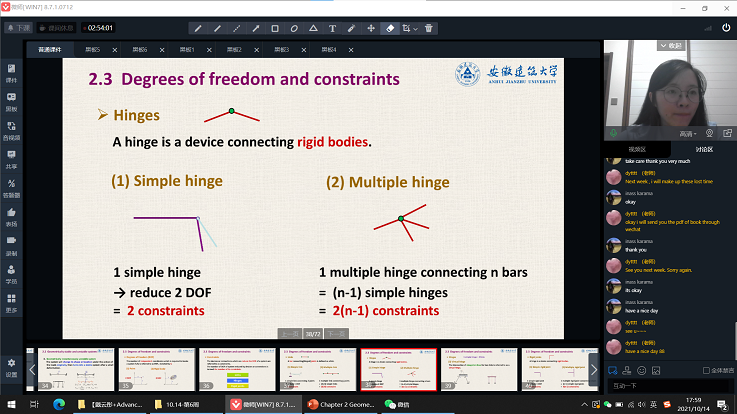Image resolution: width=737 pixels, height=414 pixels.
Task: Click the 下课 end class button
Action: (x=19, y=28)
